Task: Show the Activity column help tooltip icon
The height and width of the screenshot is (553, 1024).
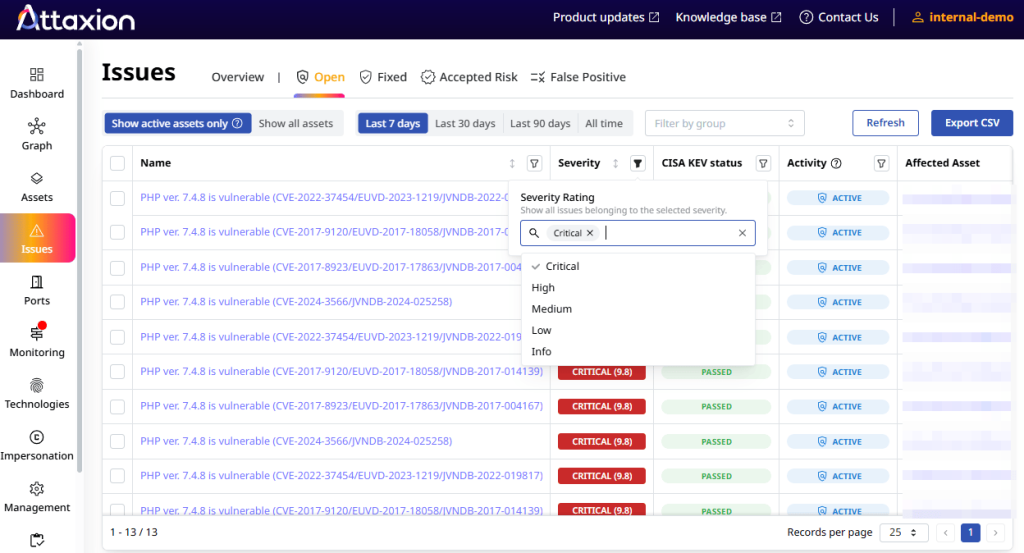Action: tap(836, 163)
